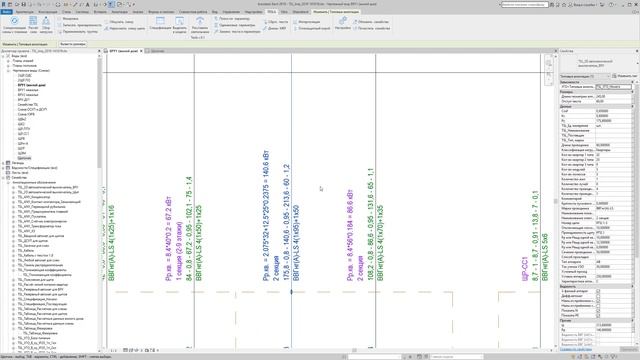Toggle the Показать PE checkbox
This screenshot has height=360, width=640.
click(598, 316)
